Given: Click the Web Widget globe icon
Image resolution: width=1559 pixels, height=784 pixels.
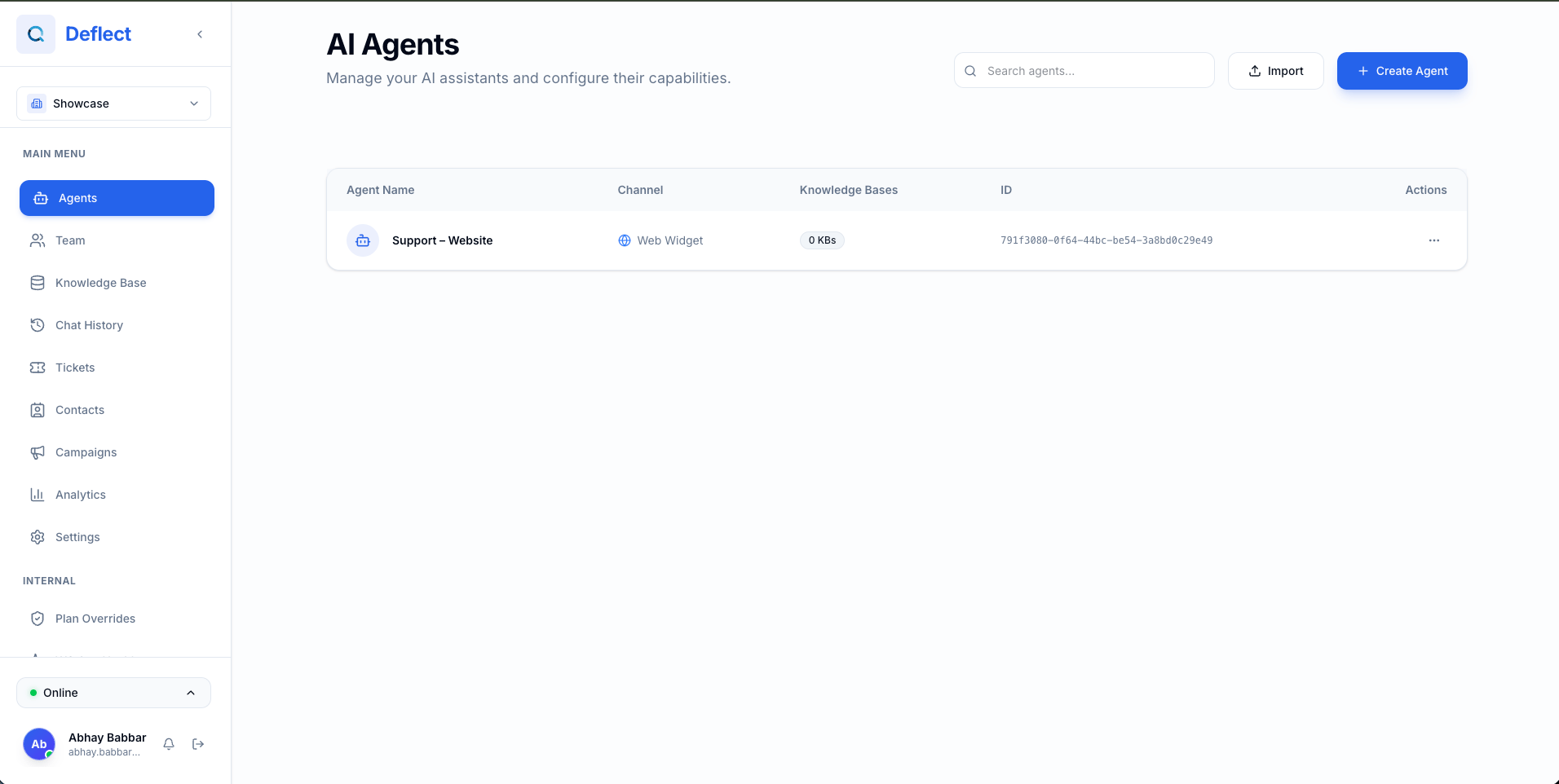Looking at the screenshot, I should point(625,240).
